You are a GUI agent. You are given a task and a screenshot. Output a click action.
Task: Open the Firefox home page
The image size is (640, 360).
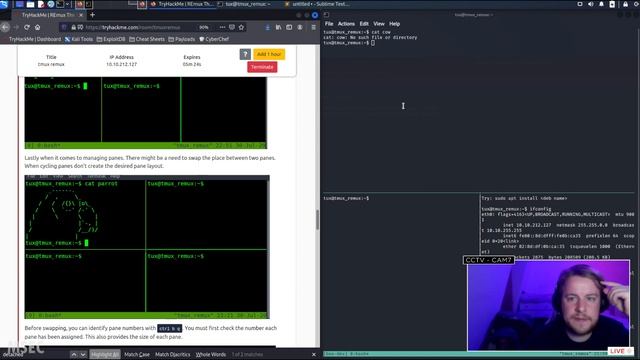coord(38,27)
